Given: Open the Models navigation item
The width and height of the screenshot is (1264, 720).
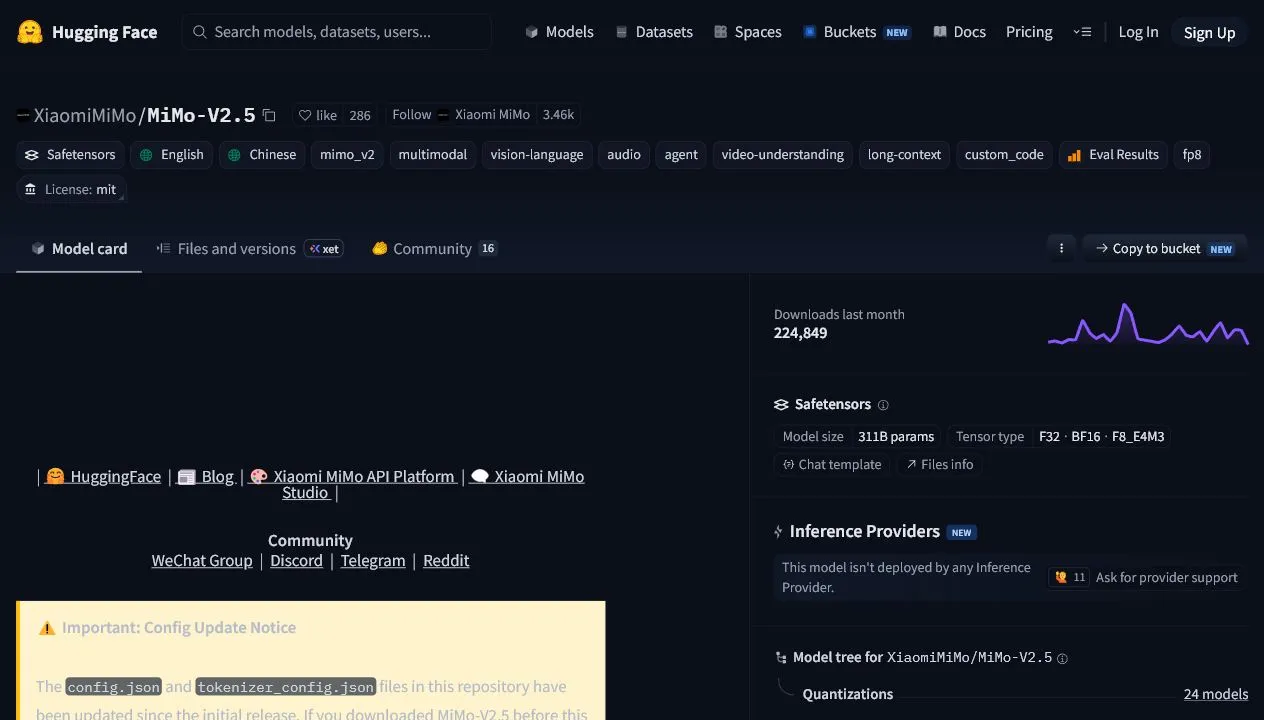Looking at the screenshot, I should click(559, 32).
